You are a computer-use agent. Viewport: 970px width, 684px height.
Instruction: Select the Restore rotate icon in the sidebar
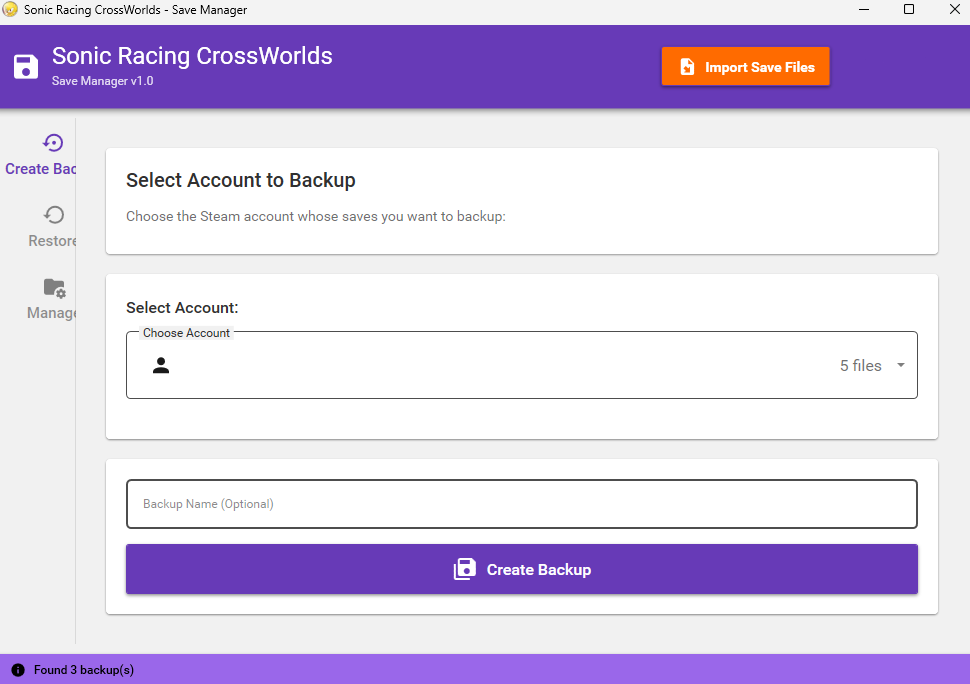point(52,214)
